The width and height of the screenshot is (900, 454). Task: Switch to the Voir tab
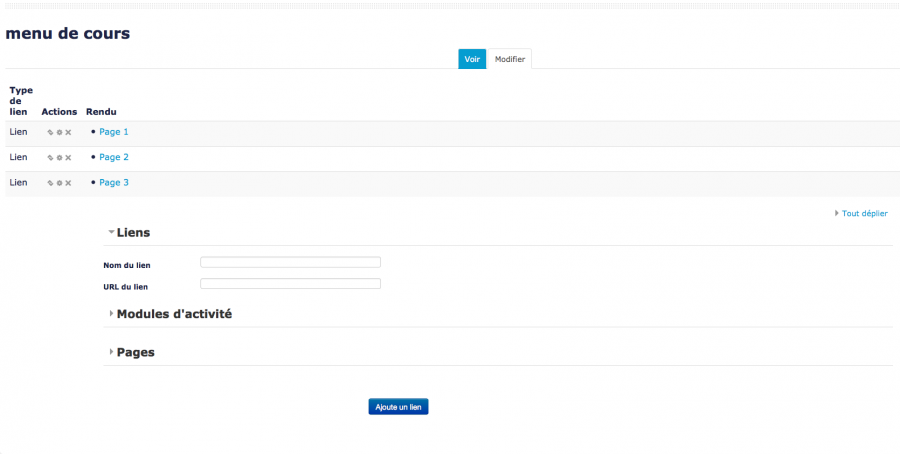coord(472,59)
